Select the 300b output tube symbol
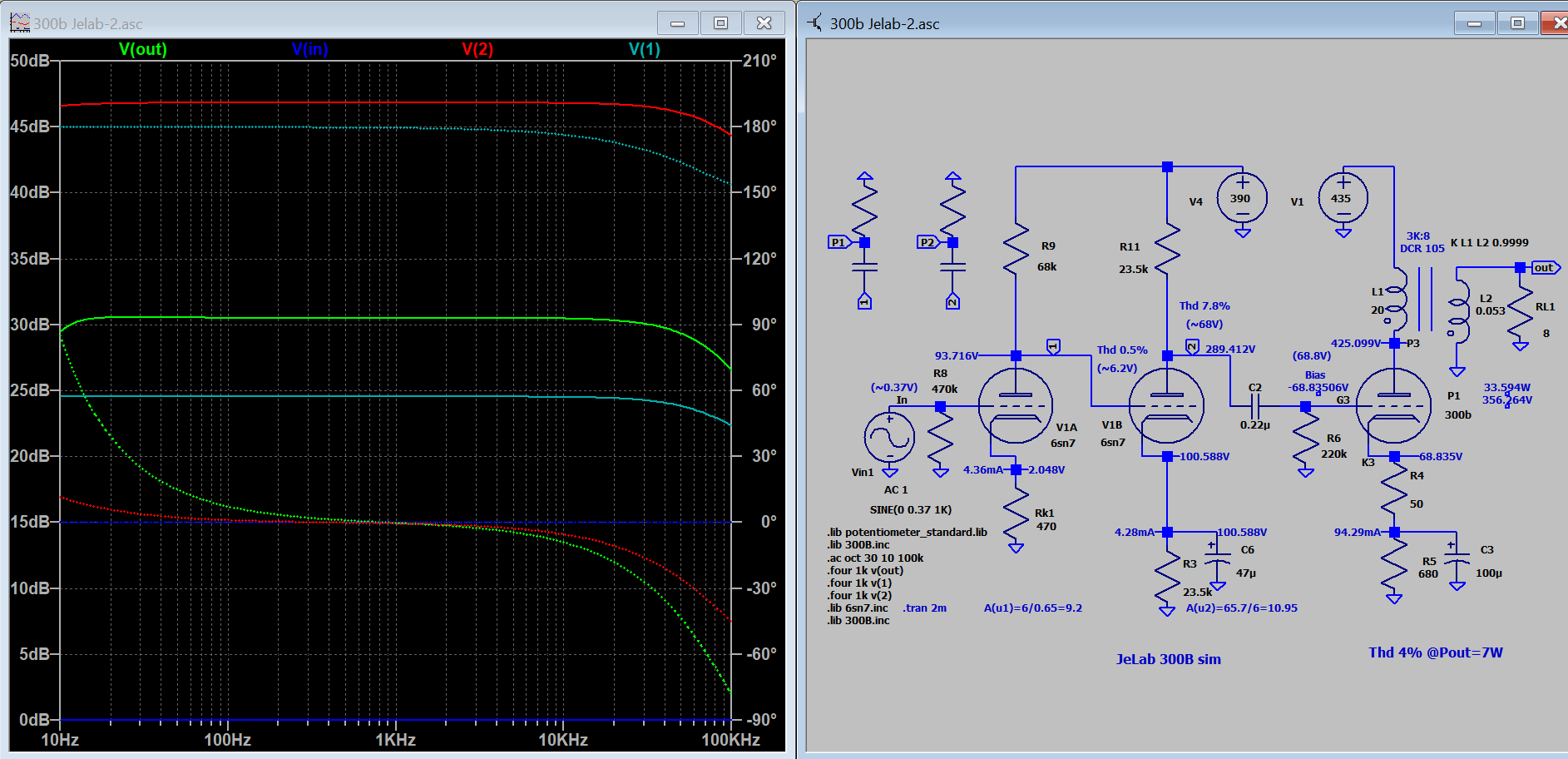The height and width of the screenshot is (759, 1568). tap(1393, 406)
